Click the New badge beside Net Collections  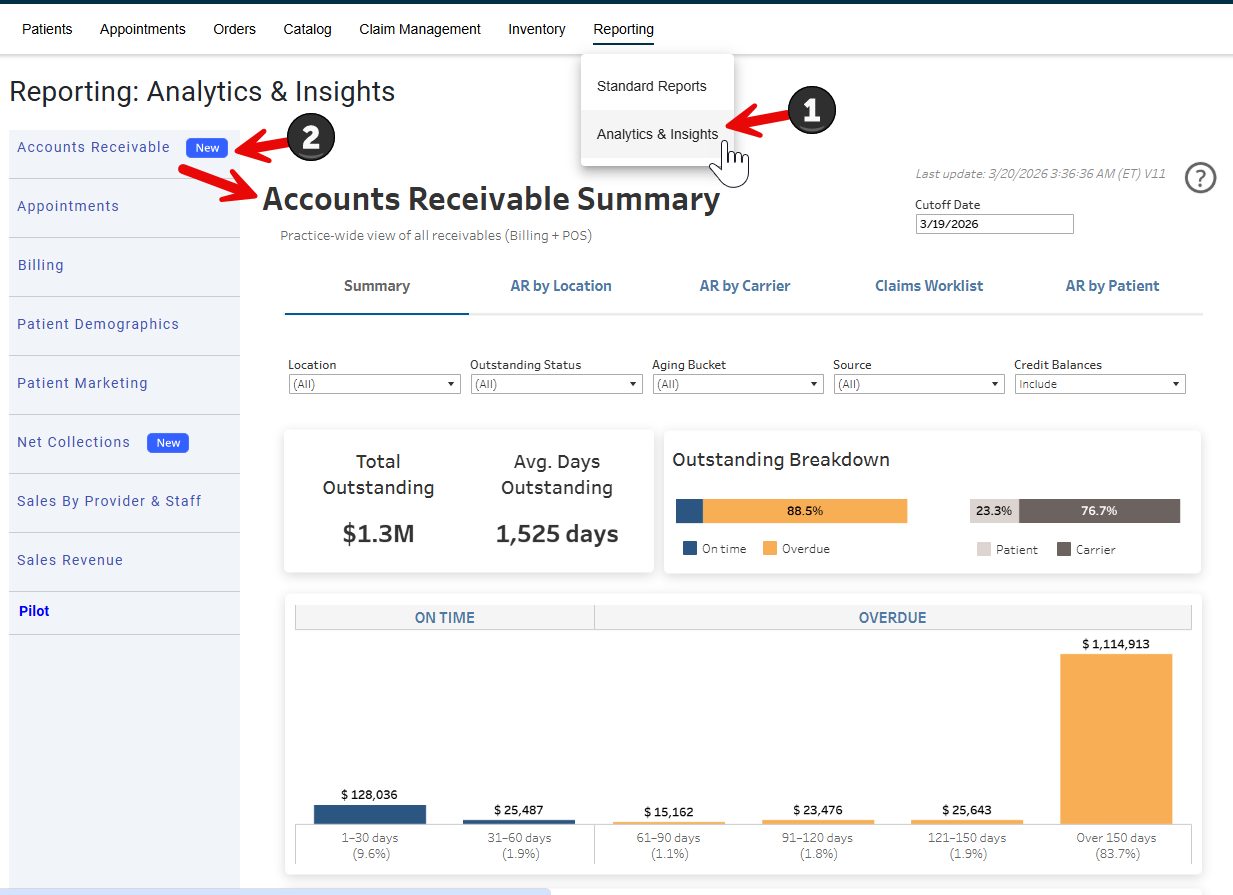[168, 443]
